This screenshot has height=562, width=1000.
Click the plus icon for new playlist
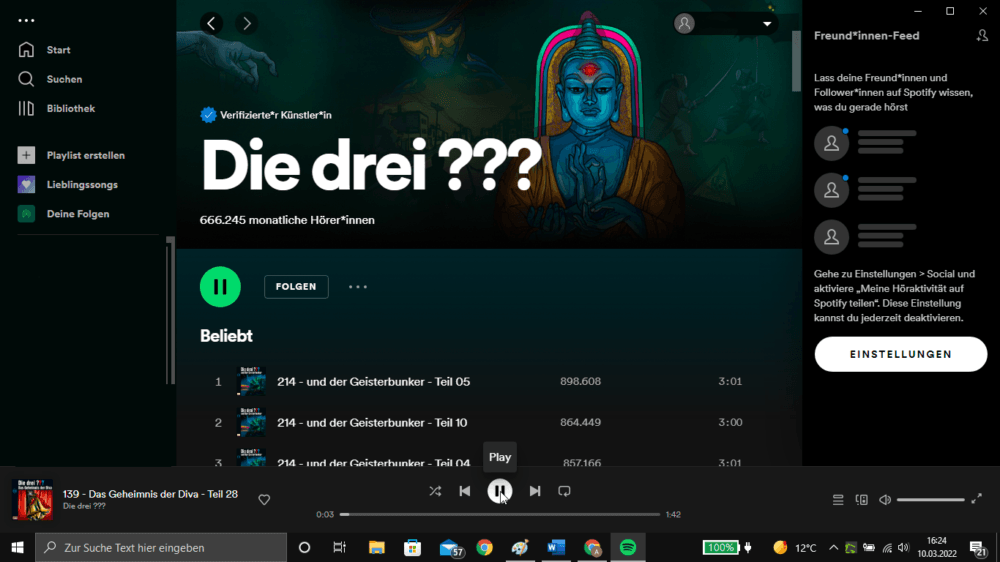pyautogui.click(x=26, y=155)
